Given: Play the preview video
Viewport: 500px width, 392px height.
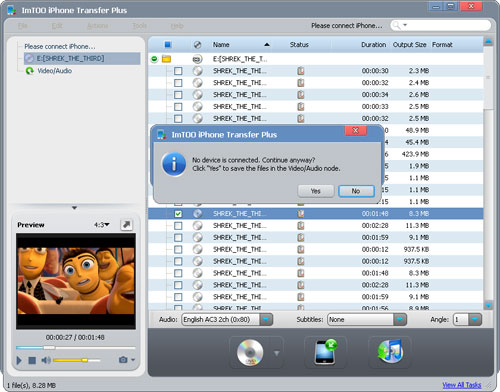Looking at the screenshot, I should click(19, 360).
